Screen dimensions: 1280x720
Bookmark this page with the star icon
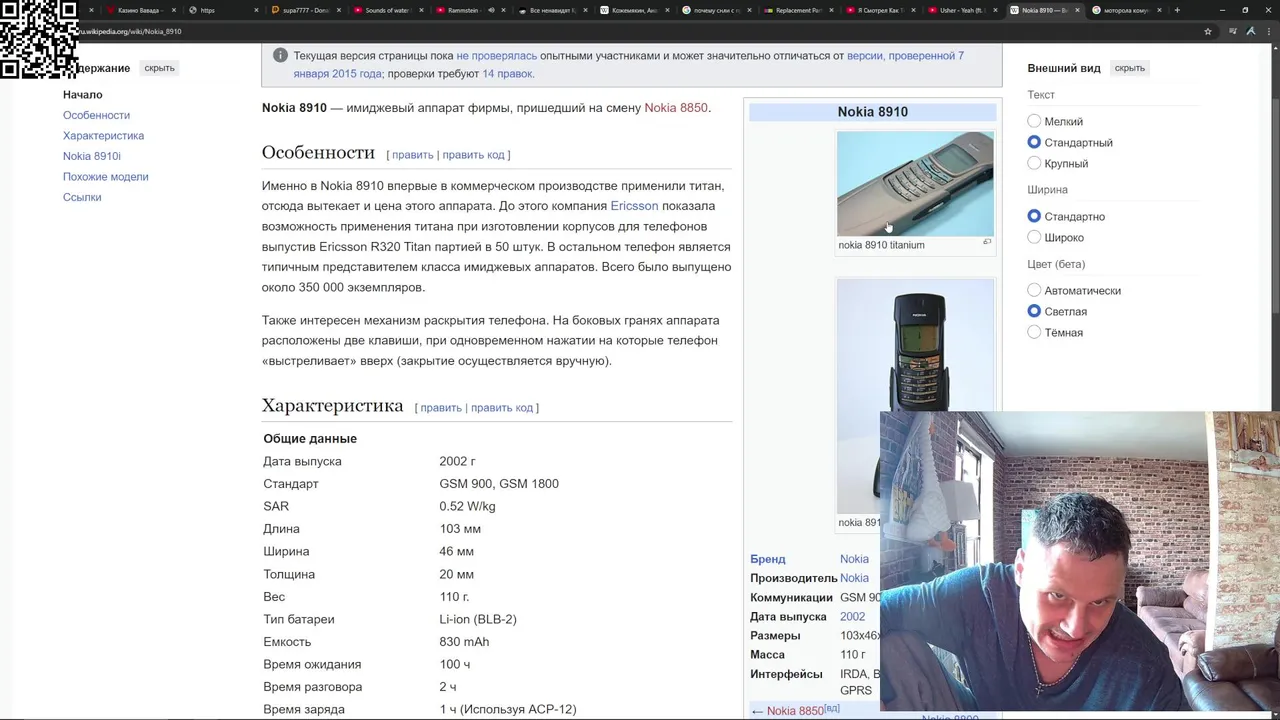pyautogui.click(x=1208, y=31)
